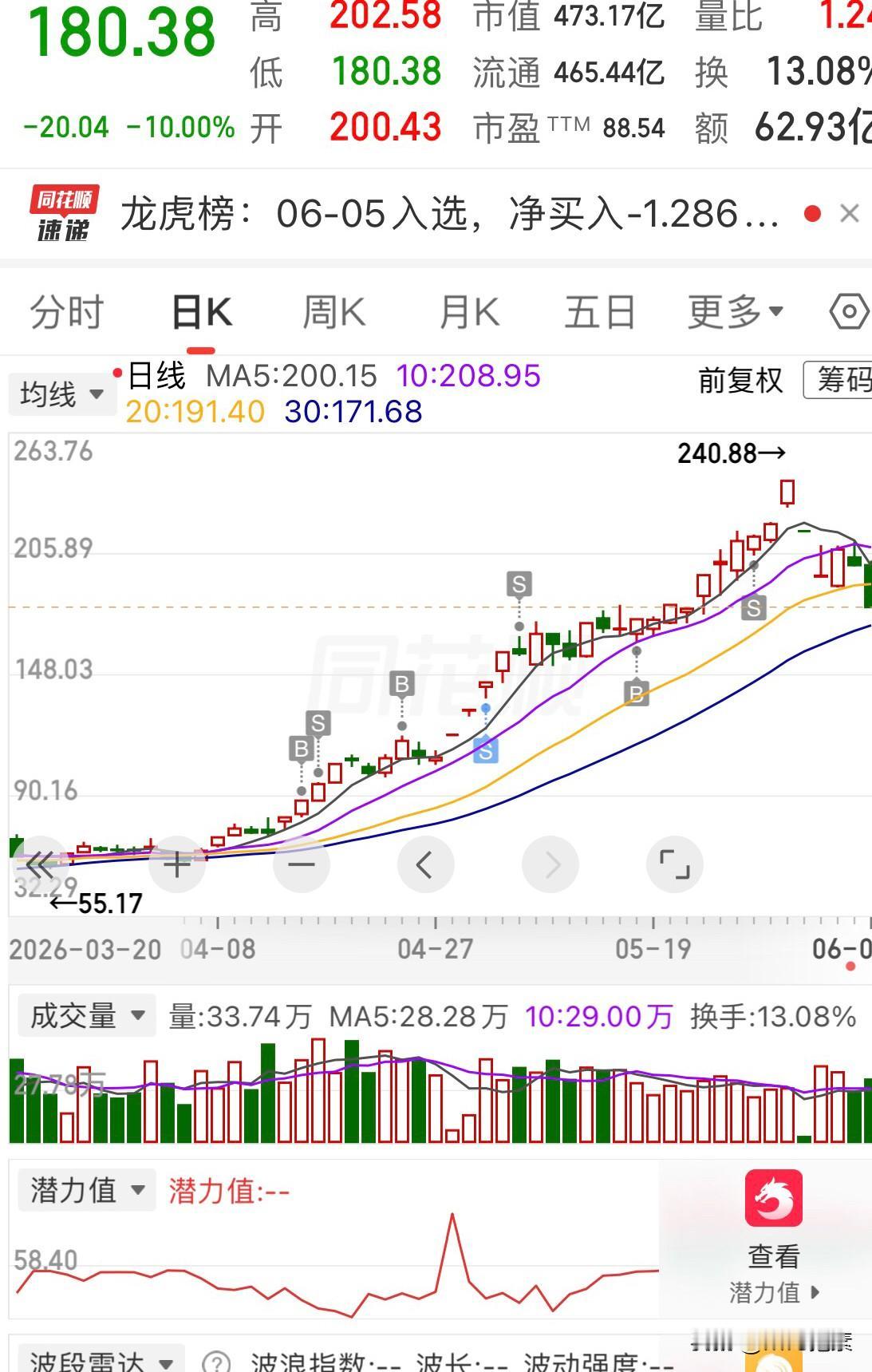872x1372 pixels.
Task: Tap the red dragon 潜力值 icon
Action: tap(774, 1197)
